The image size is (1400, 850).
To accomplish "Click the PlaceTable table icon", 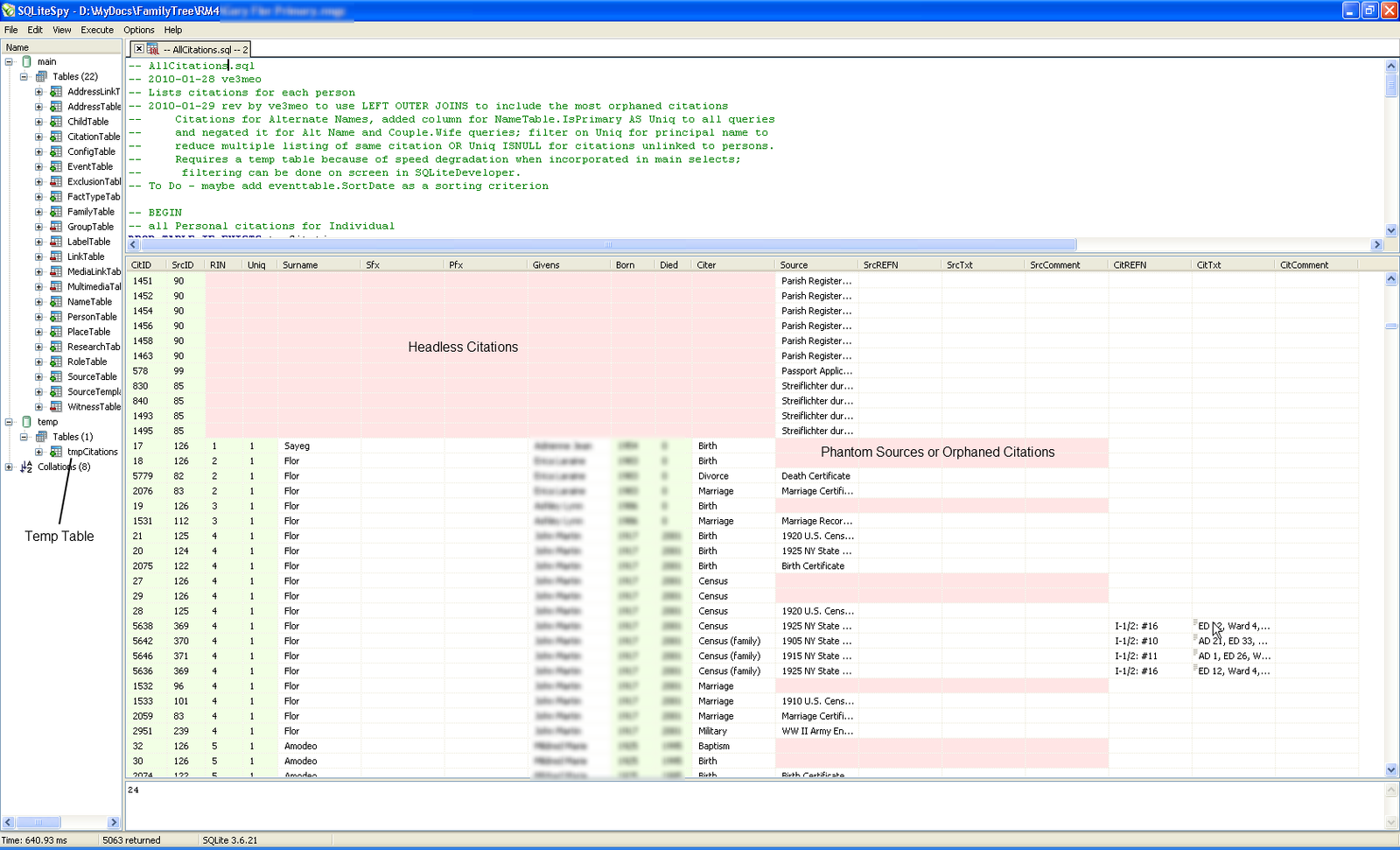I will [x=56, y=332].
